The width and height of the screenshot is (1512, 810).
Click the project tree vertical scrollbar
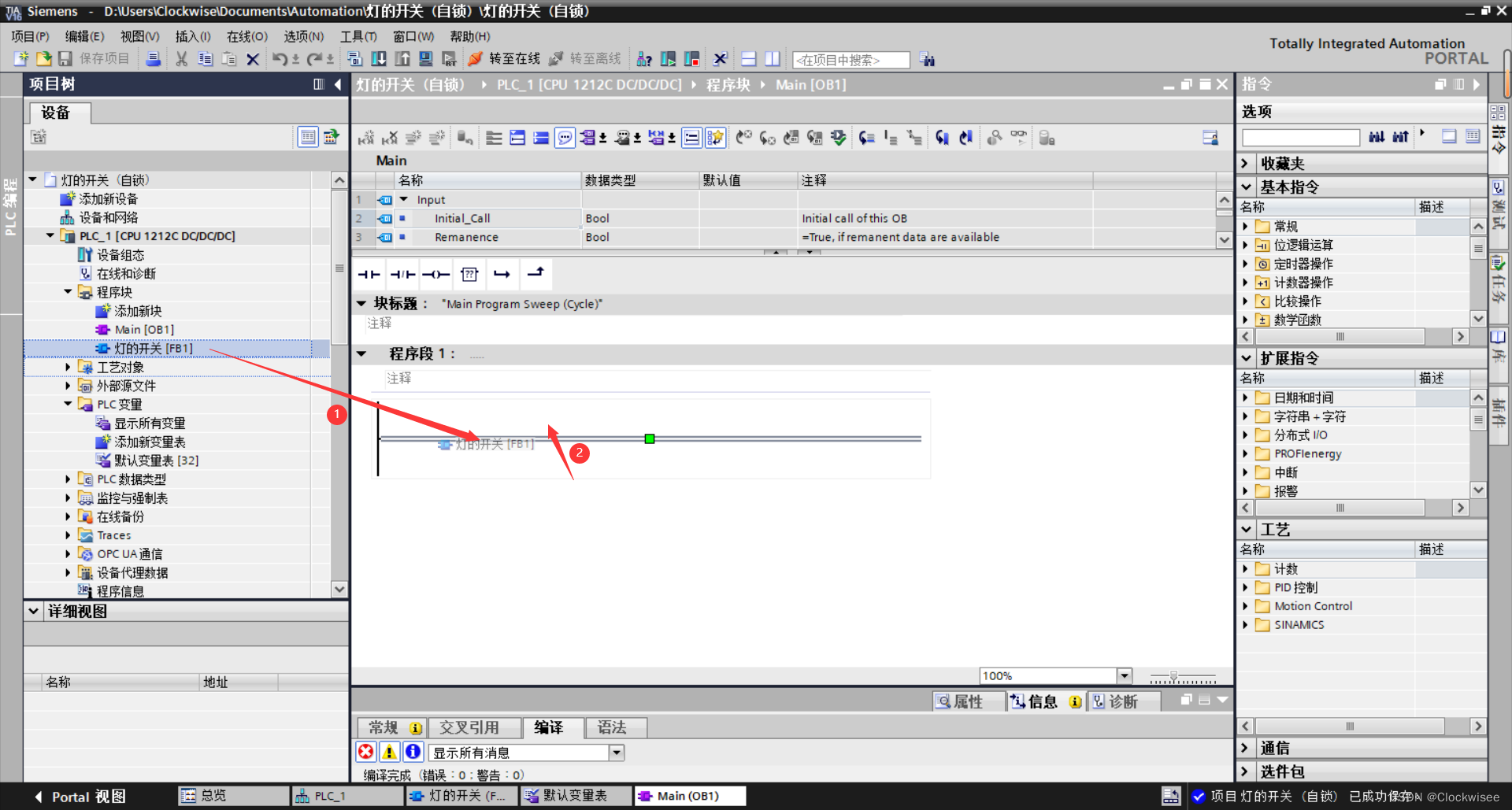[339, 268]
